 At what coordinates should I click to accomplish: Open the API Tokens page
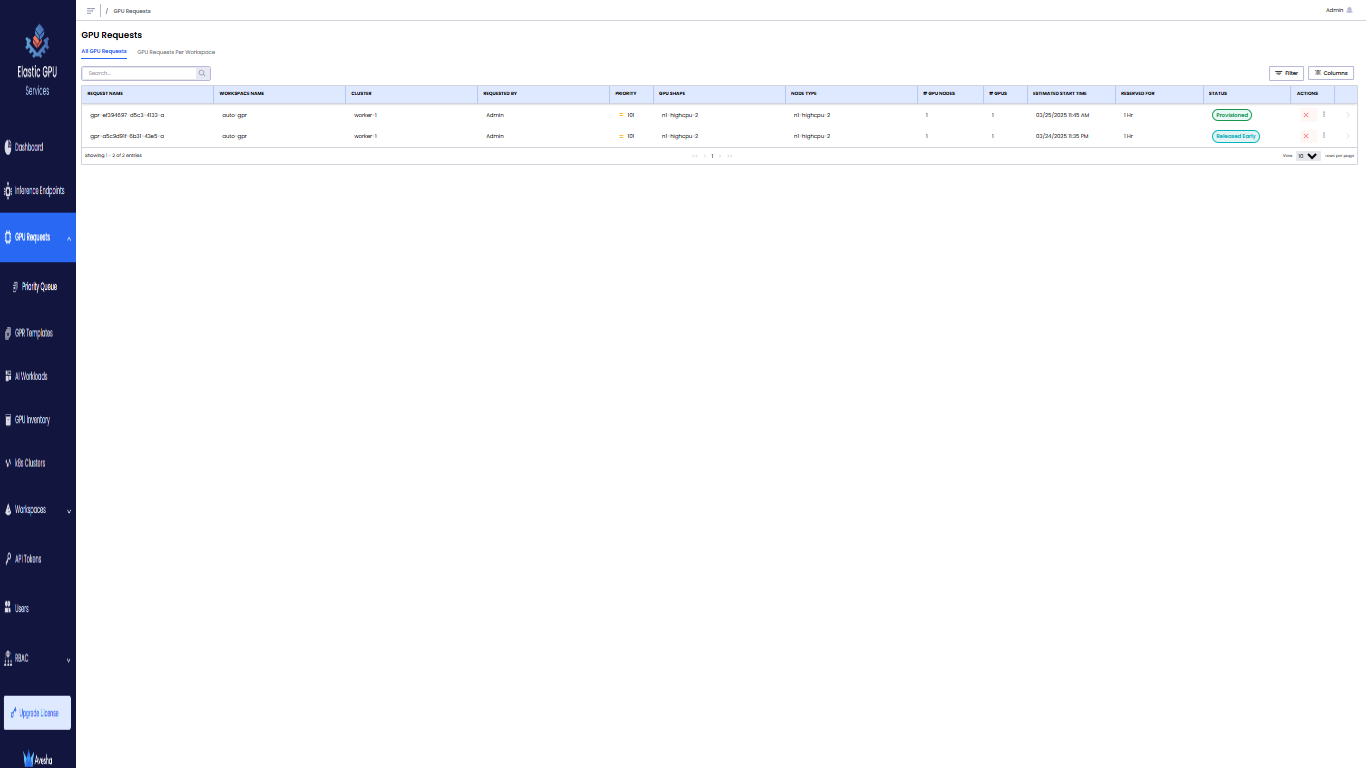(x=28, y=559)
